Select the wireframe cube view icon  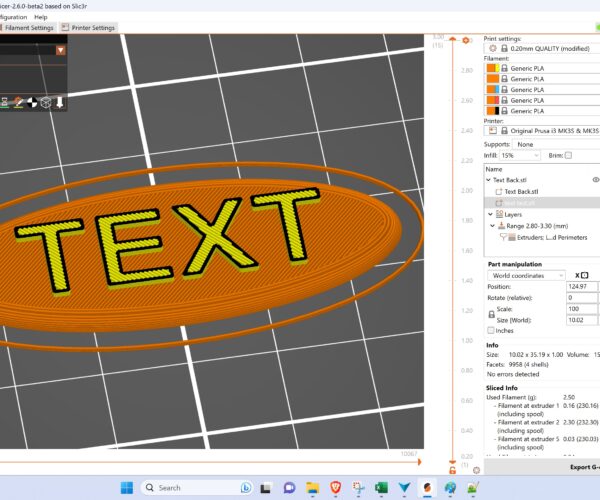click(x=47, y=102)
